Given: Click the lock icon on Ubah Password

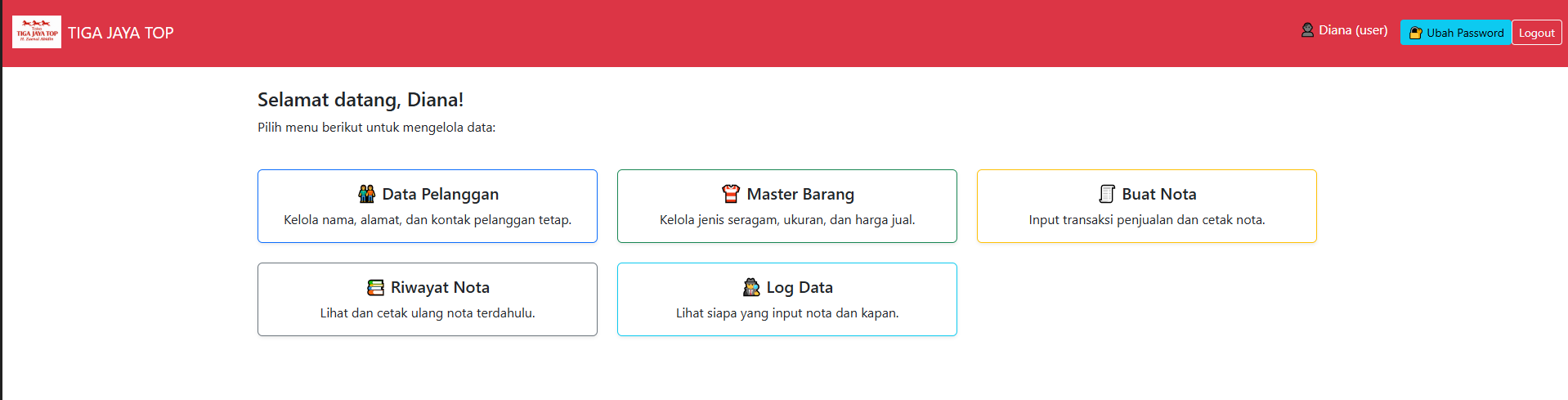Looking at the screenshot, I should (1416, 33).
